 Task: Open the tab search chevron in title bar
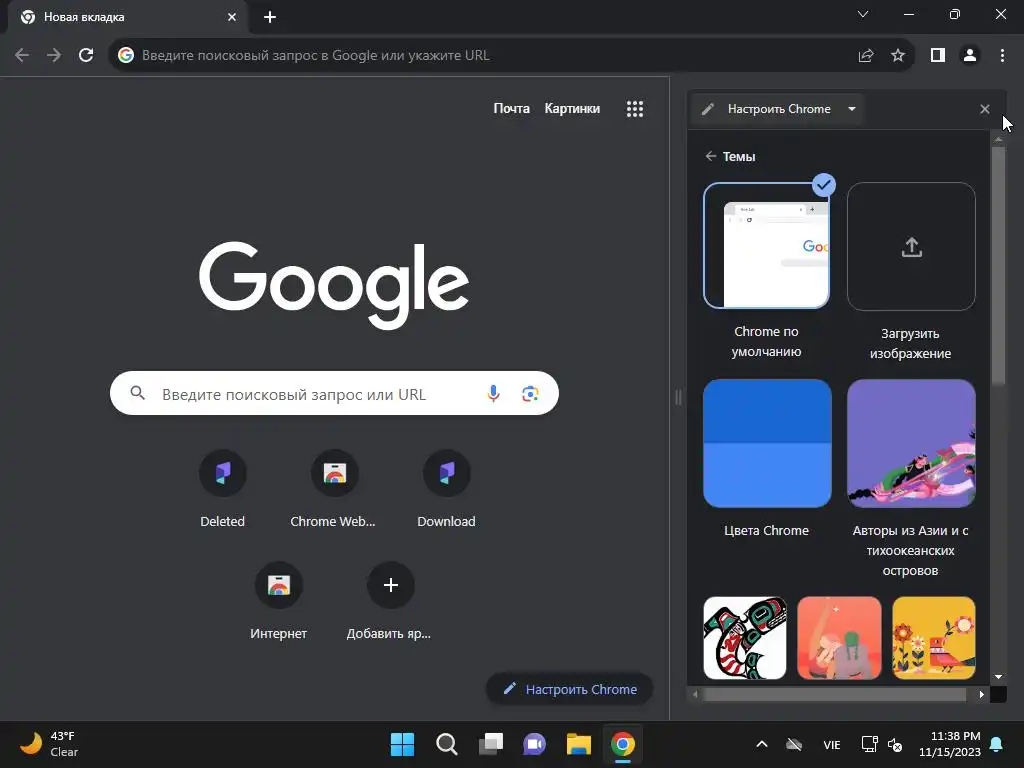click(863, 14)
